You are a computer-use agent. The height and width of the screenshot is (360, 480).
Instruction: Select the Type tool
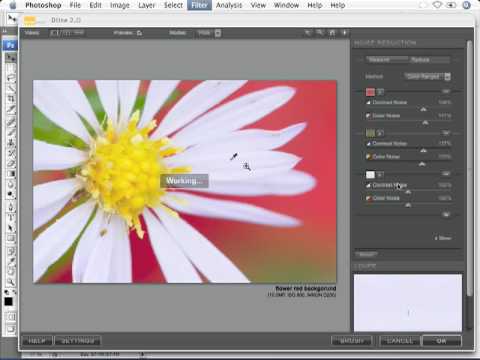click(11, 218)
